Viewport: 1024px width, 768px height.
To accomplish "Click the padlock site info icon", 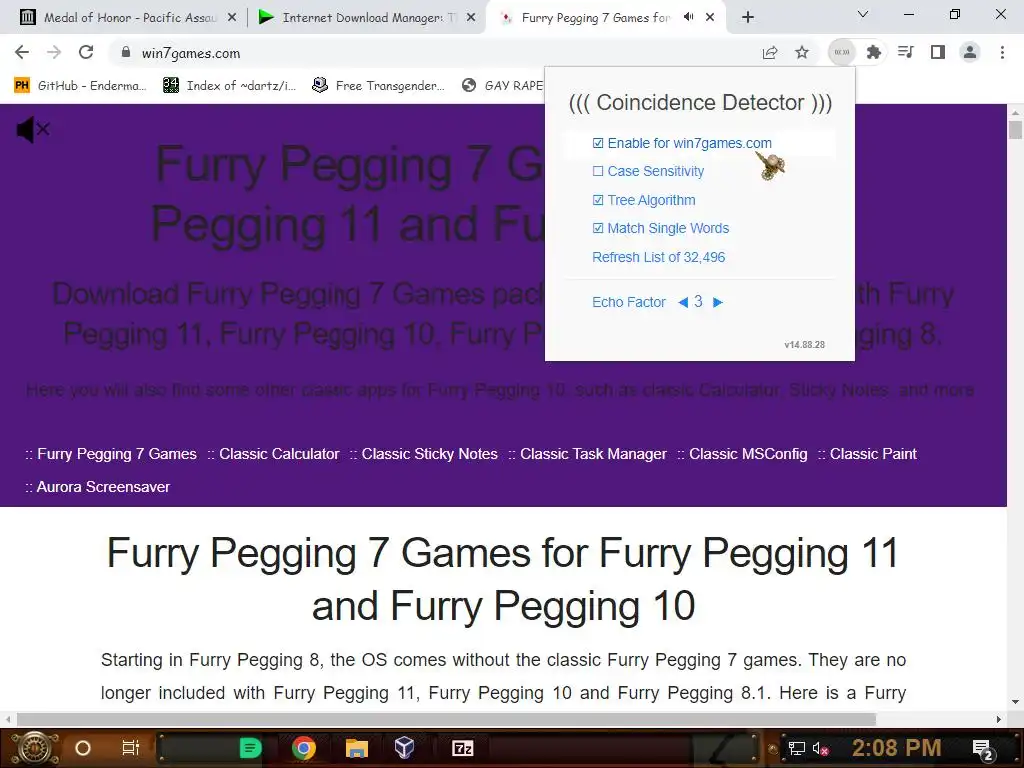I will click(126, 53).
